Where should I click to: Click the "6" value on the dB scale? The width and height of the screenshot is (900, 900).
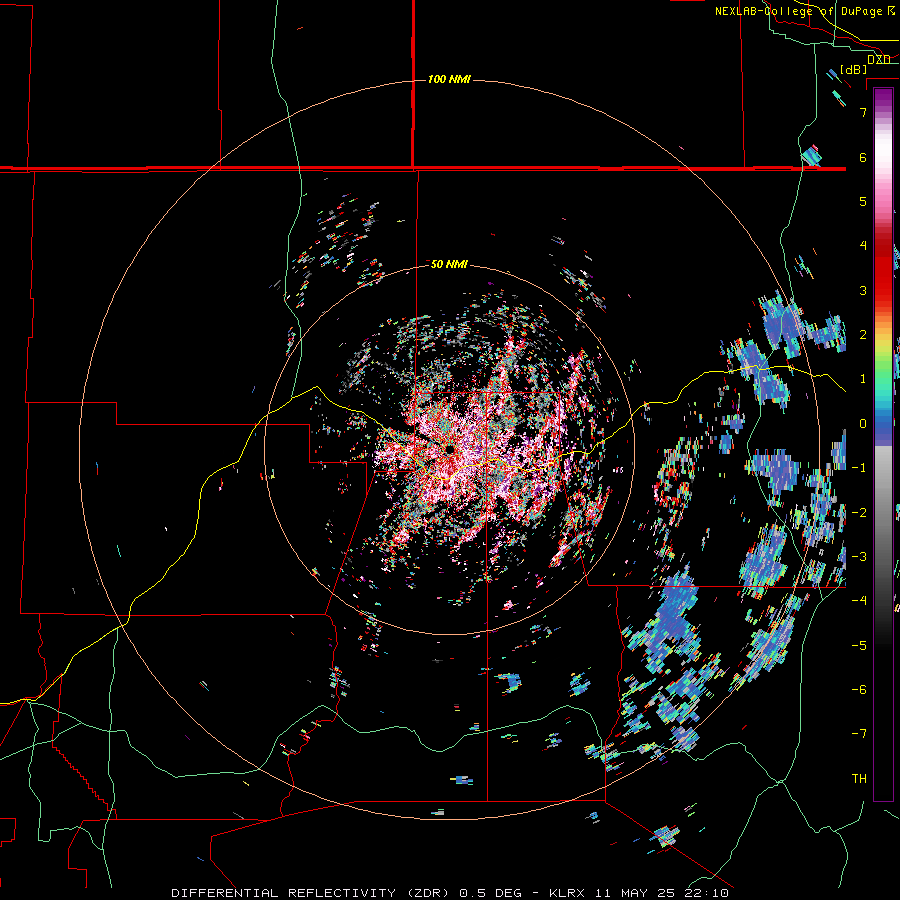863,157
